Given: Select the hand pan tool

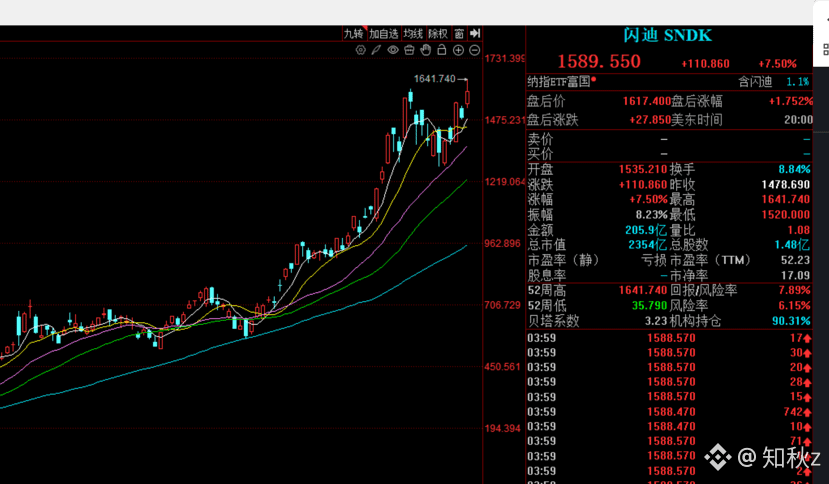Looking at the screenshot, I should click(426, 50).
